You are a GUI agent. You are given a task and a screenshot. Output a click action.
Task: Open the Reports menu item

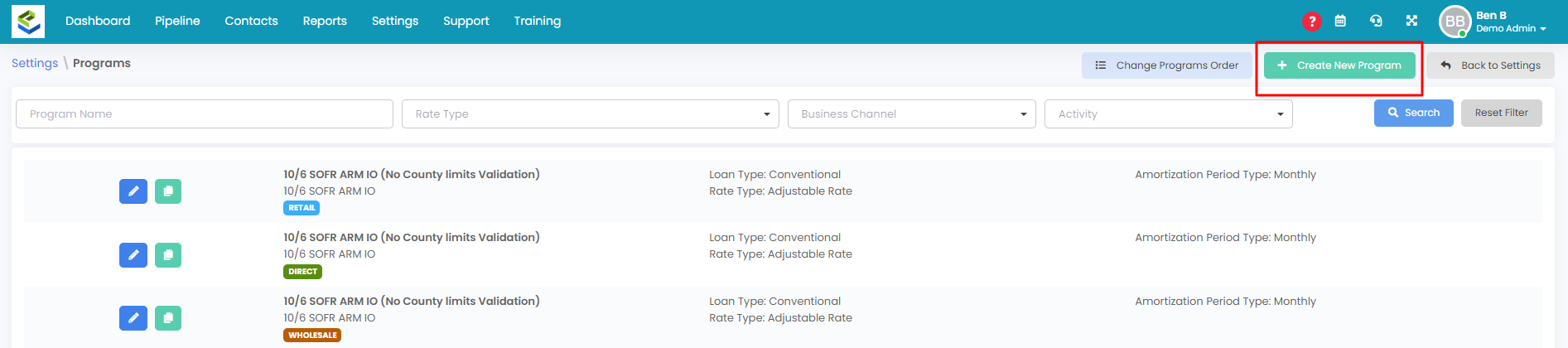tap(325, 21)
